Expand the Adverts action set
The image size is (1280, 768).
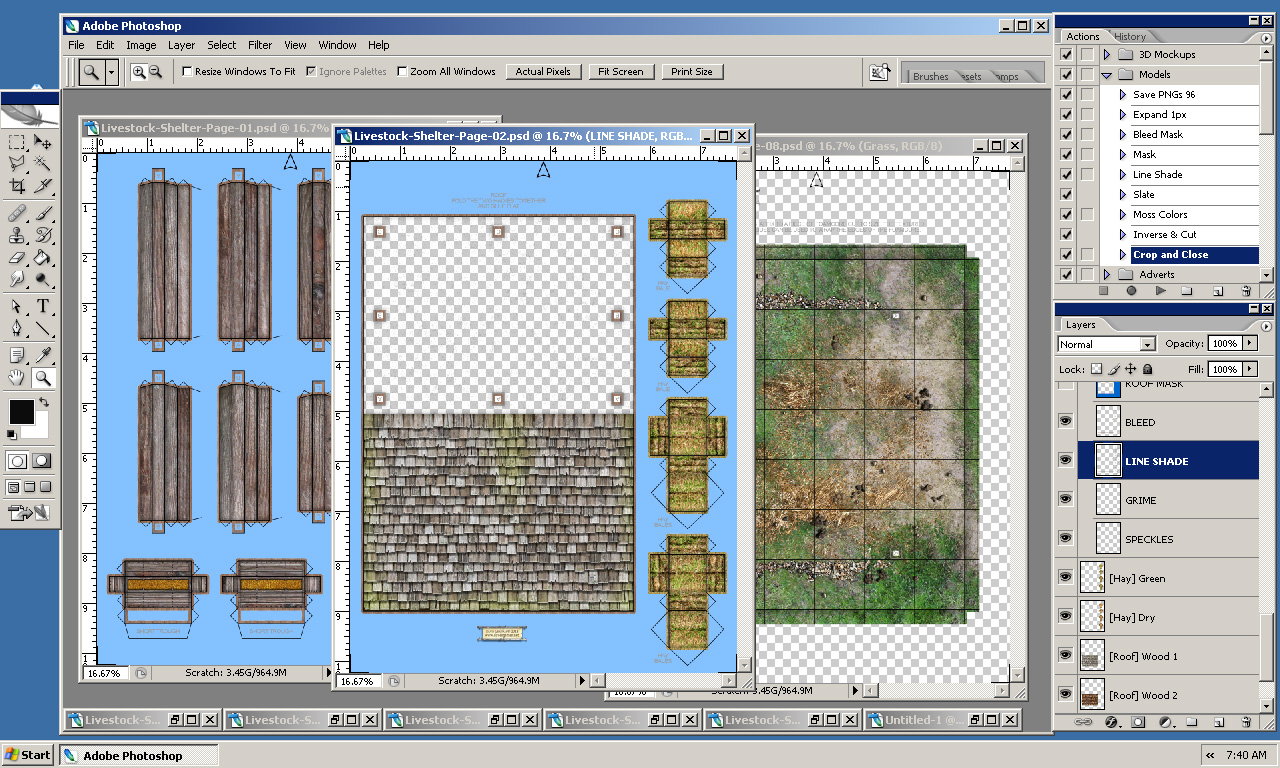tap(1107, 274)
